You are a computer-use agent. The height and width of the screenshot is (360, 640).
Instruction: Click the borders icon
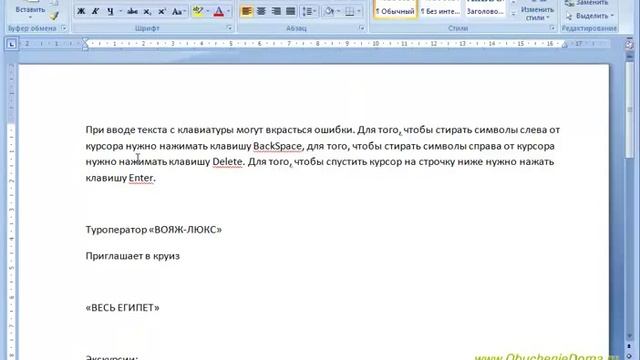coord(350,11)
